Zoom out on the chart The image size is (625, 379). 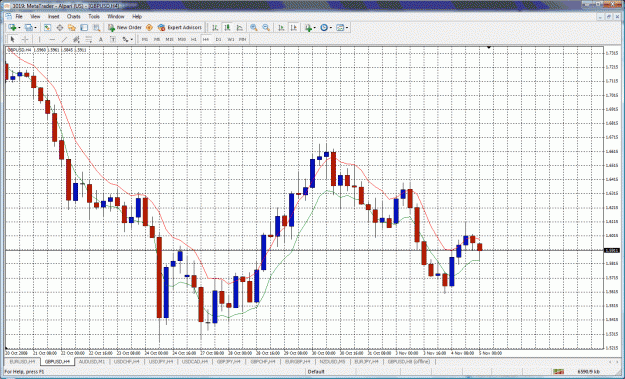point(266,27)
